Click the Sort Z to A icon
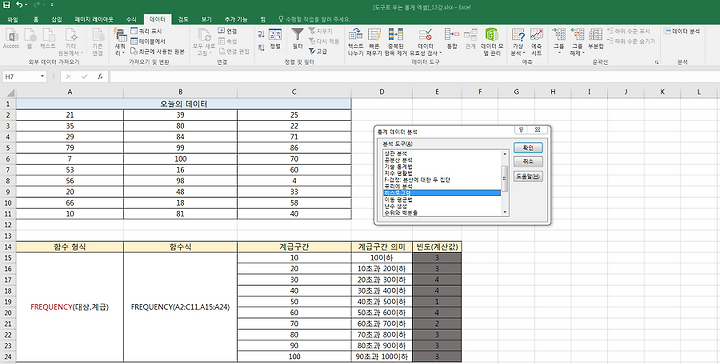 coord(261,47)
